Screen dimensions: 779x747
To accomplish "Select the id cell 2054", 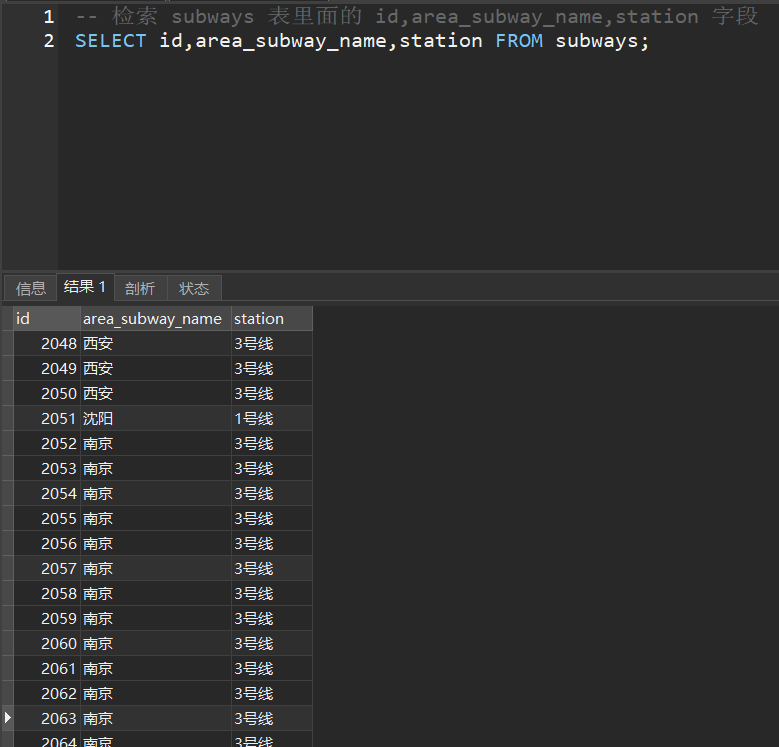I will [x=47, y=493].
